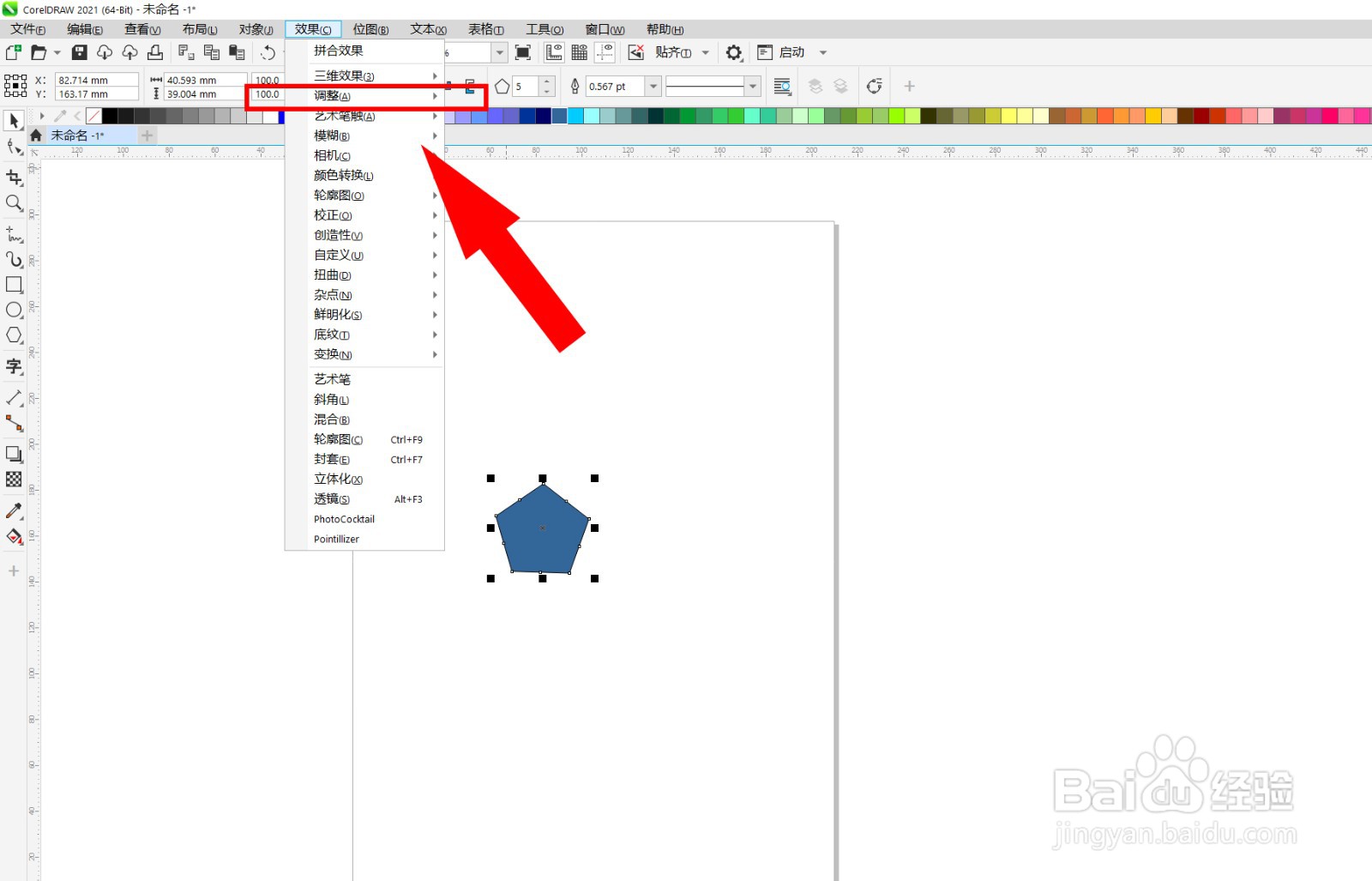1372x881 pixels.
Task: Choose 封套 menu item
Action: [364, 459]
